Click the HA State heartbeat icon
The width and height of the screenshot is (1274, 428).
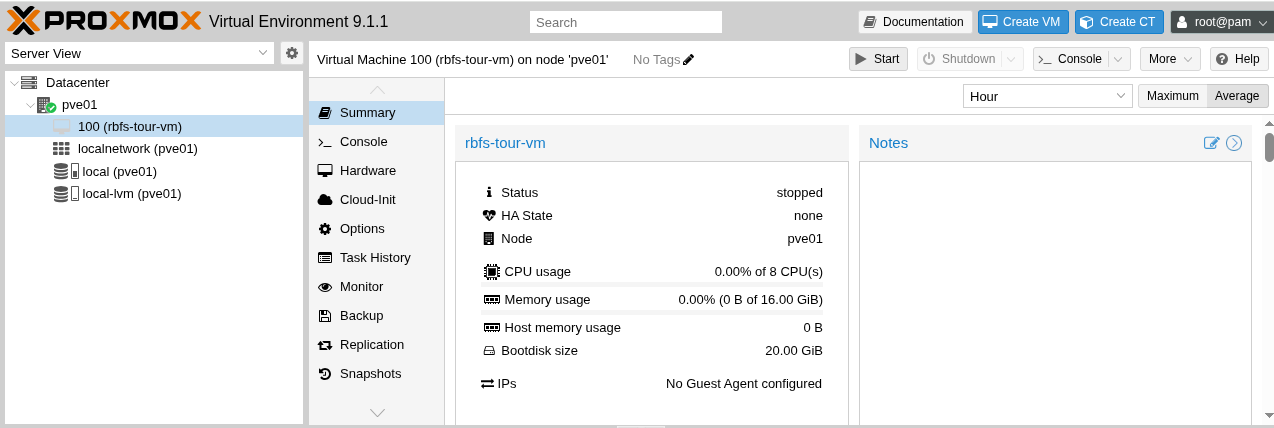(489, 216)
